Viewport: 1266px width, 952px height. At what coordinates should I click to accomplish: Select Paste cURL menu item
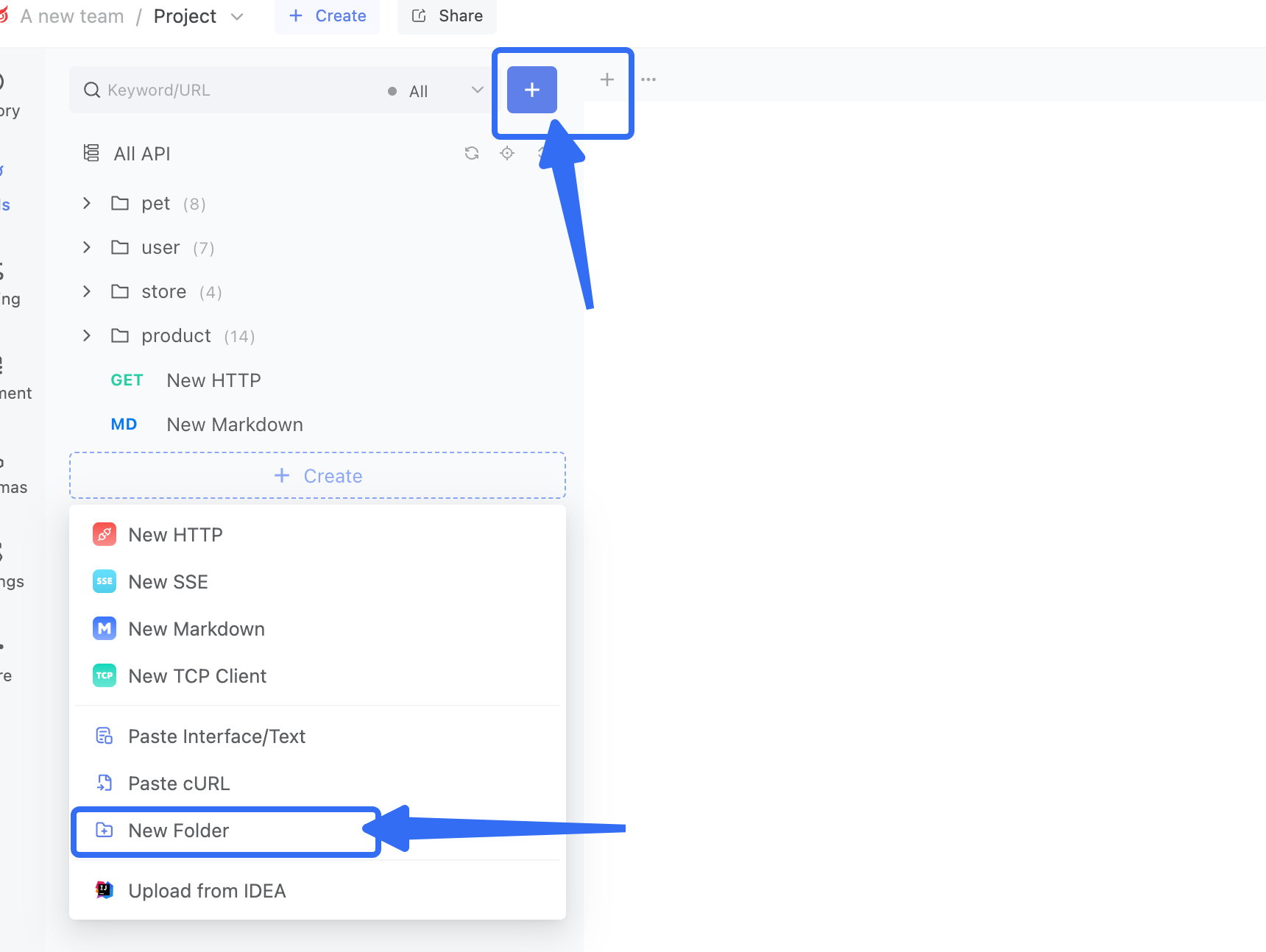pyautogui.click(x=317, y=784)
